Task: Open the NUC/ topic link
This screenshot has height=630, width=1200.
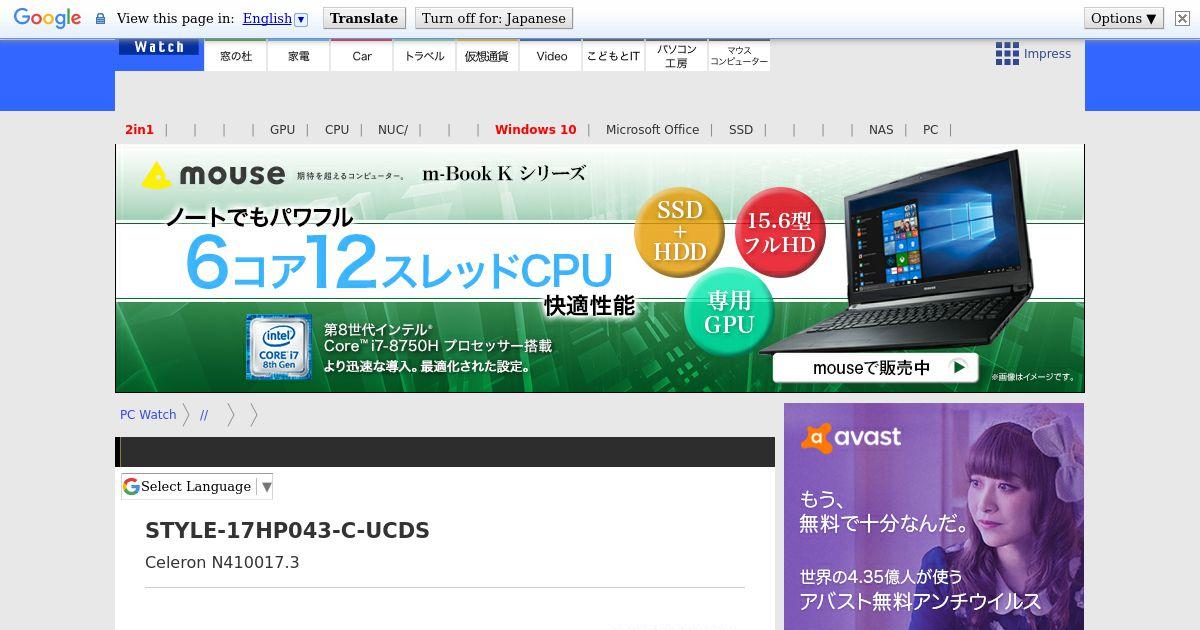Action: [x=393, y=130]
